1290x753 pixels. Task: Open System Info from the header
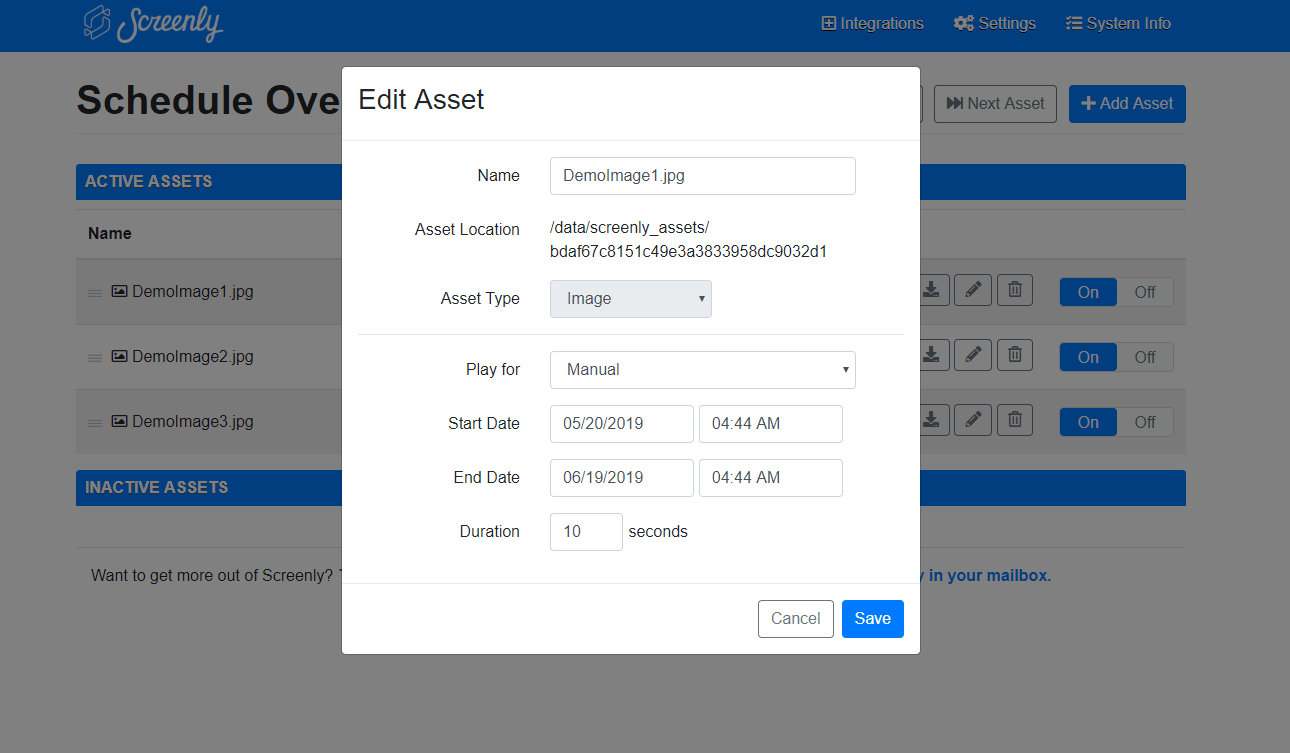click(x=1118, y=23)
